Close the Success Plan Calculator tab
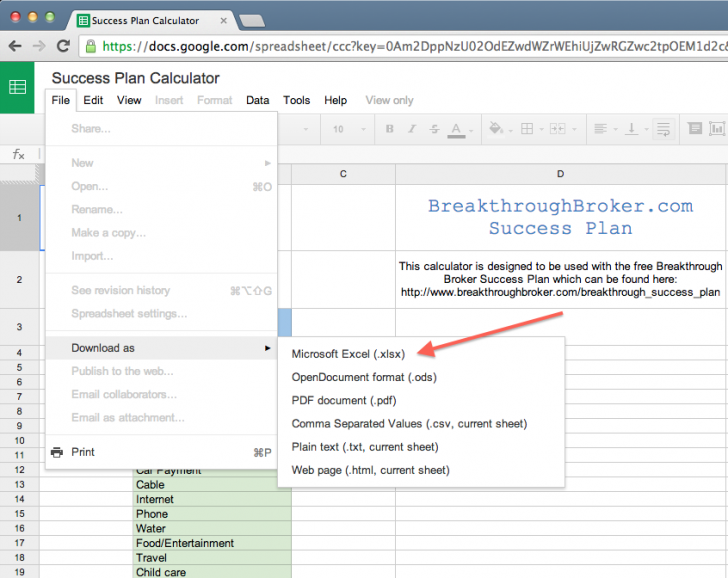728x578 pixels. pyautogui.click(x=223, y=20)
